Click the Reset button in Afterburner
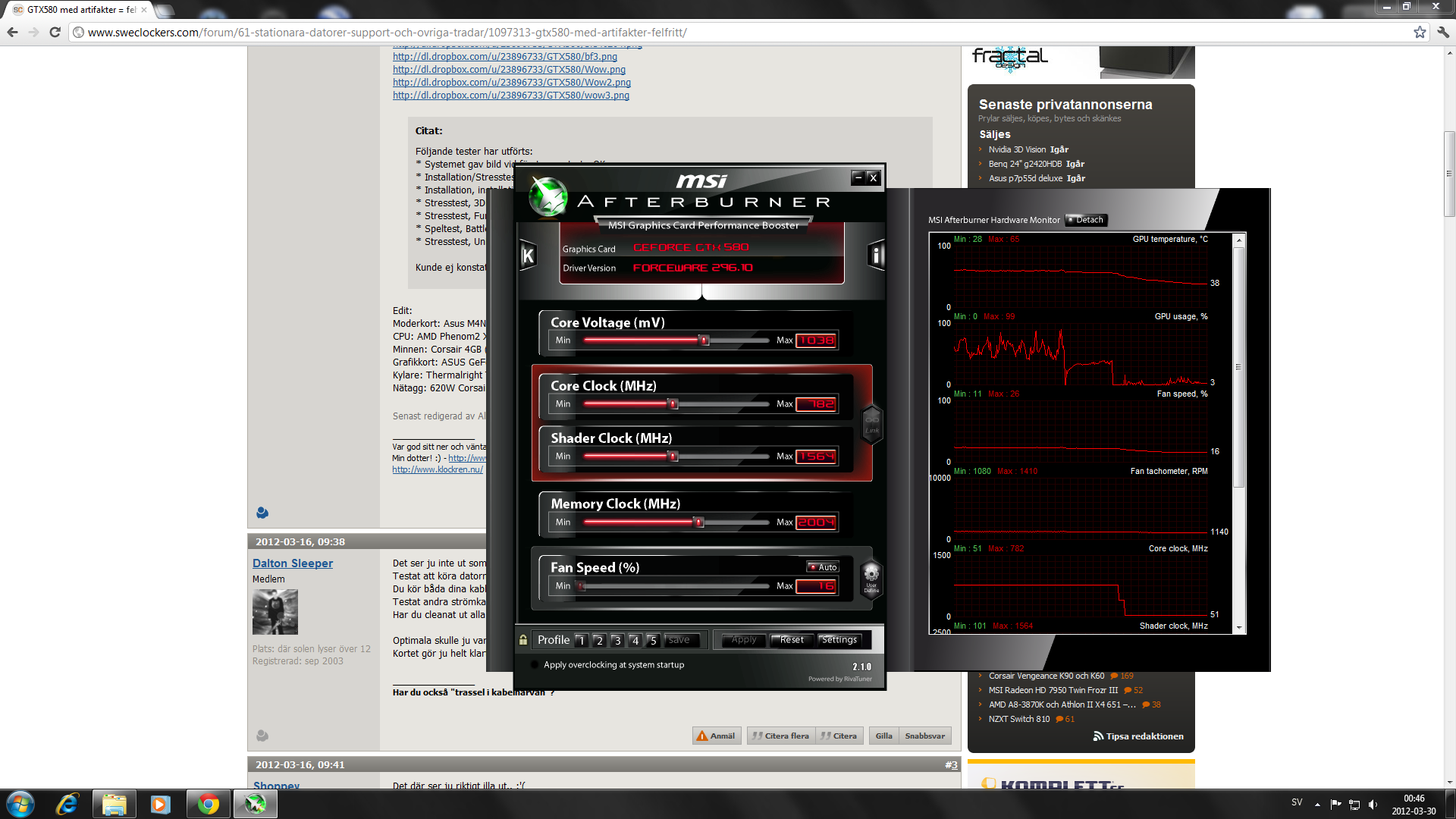 click(792, 640)
